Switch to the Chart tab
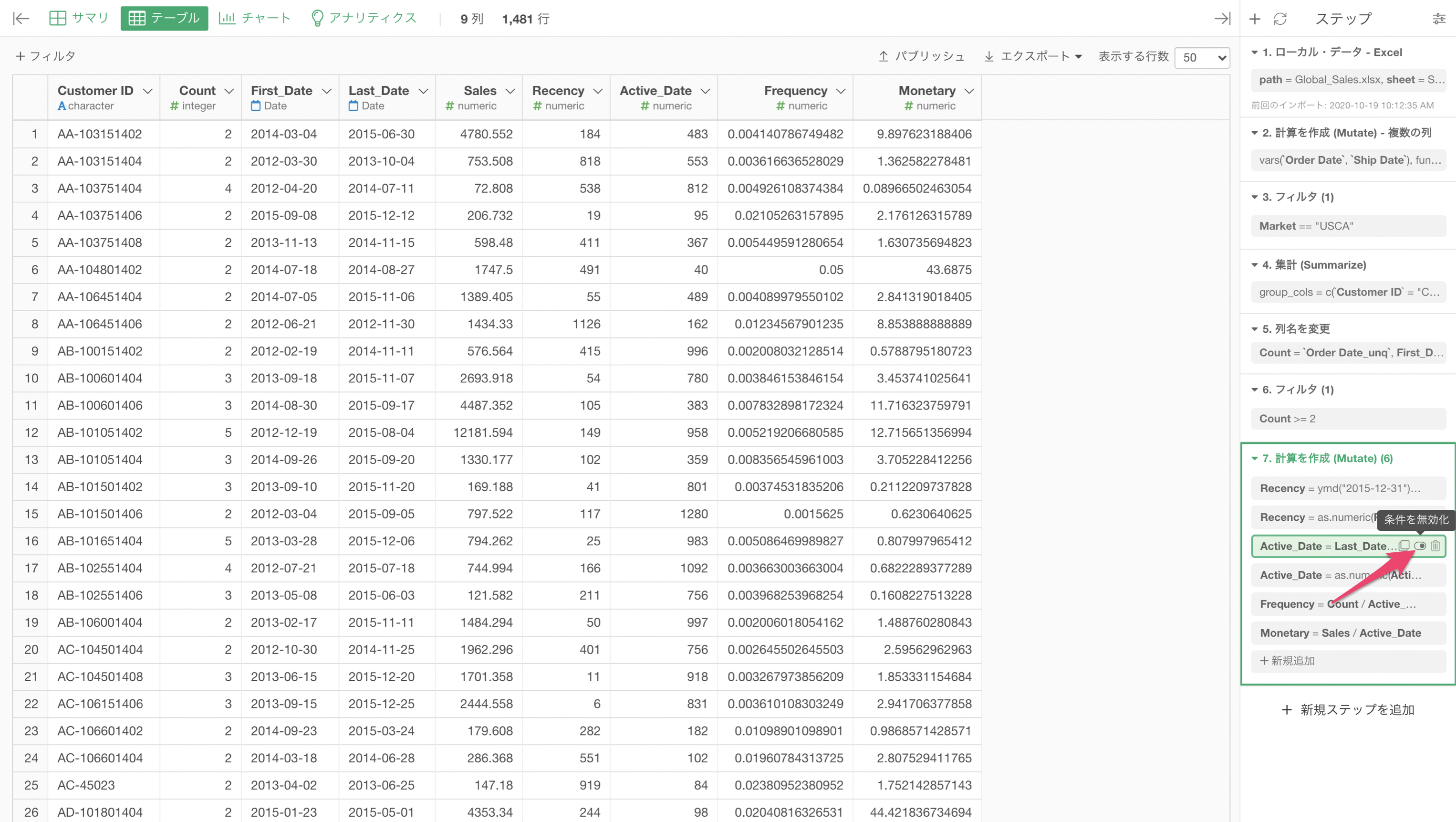The image size is (1456, 822). click(254, 19)
